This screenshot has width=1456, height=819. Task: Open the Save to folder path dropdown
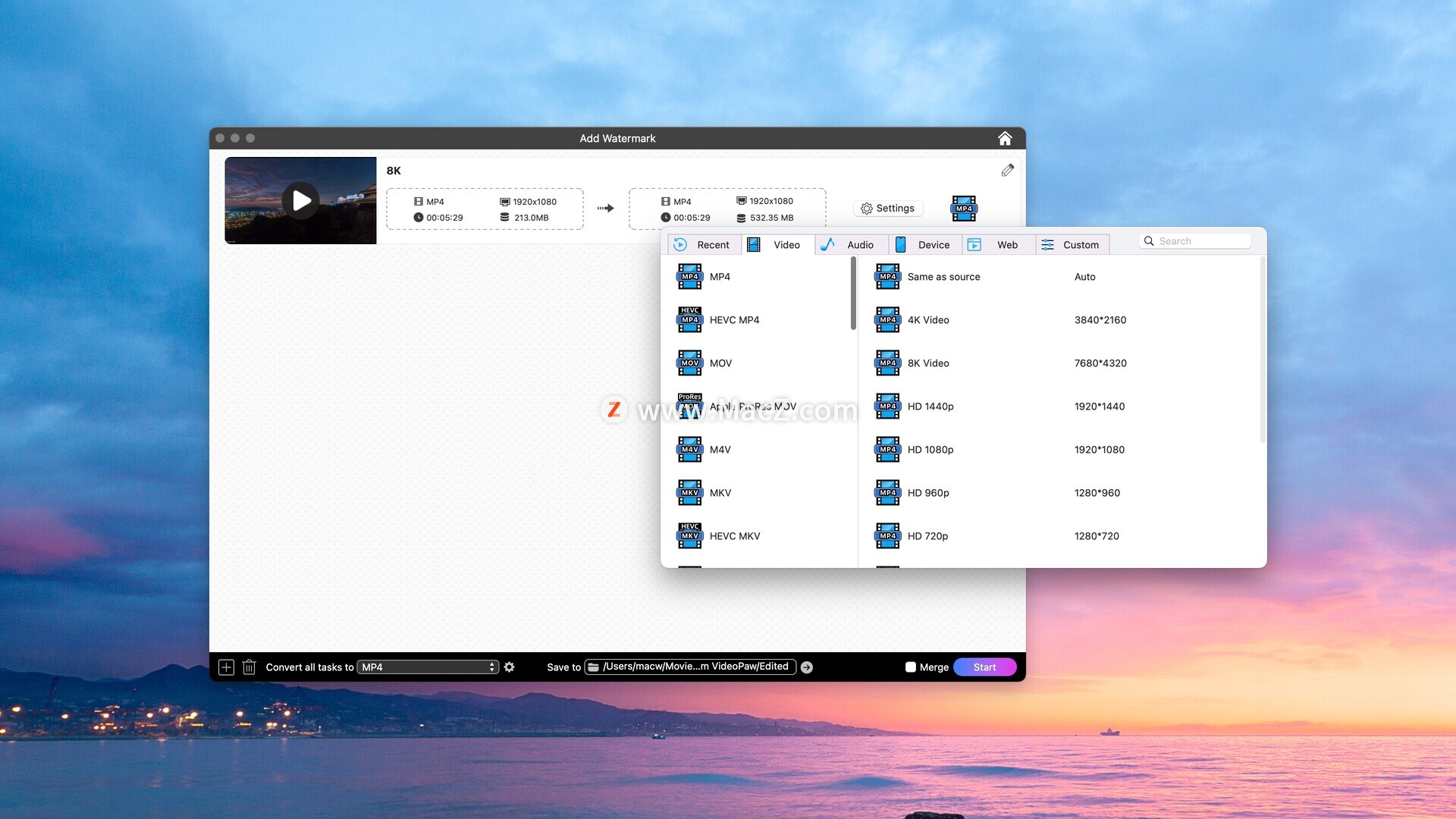point(689,667)
